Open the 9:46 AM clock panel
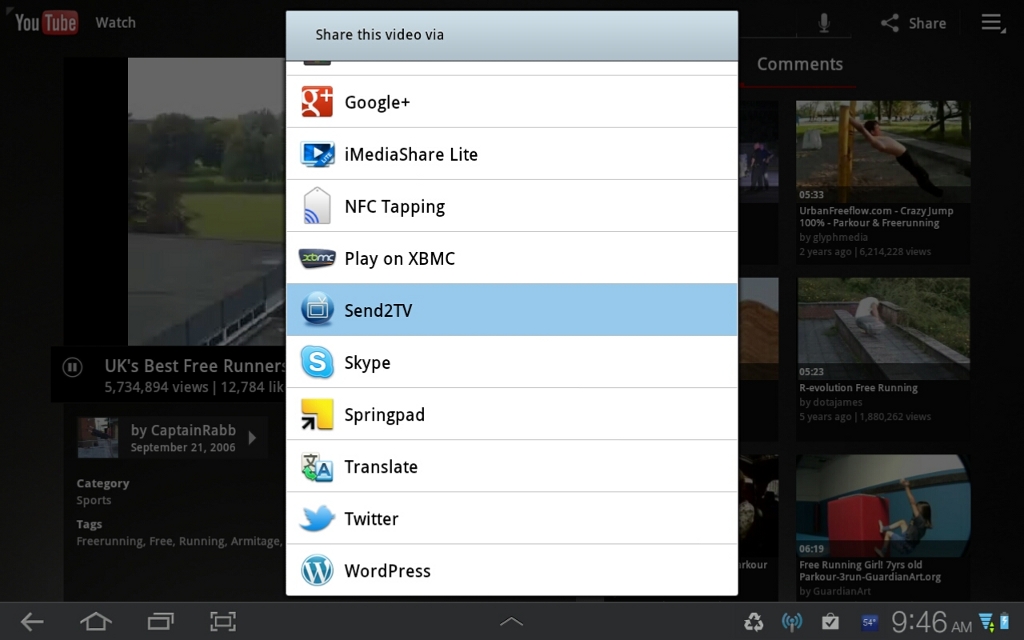 (x=932, y=622)
